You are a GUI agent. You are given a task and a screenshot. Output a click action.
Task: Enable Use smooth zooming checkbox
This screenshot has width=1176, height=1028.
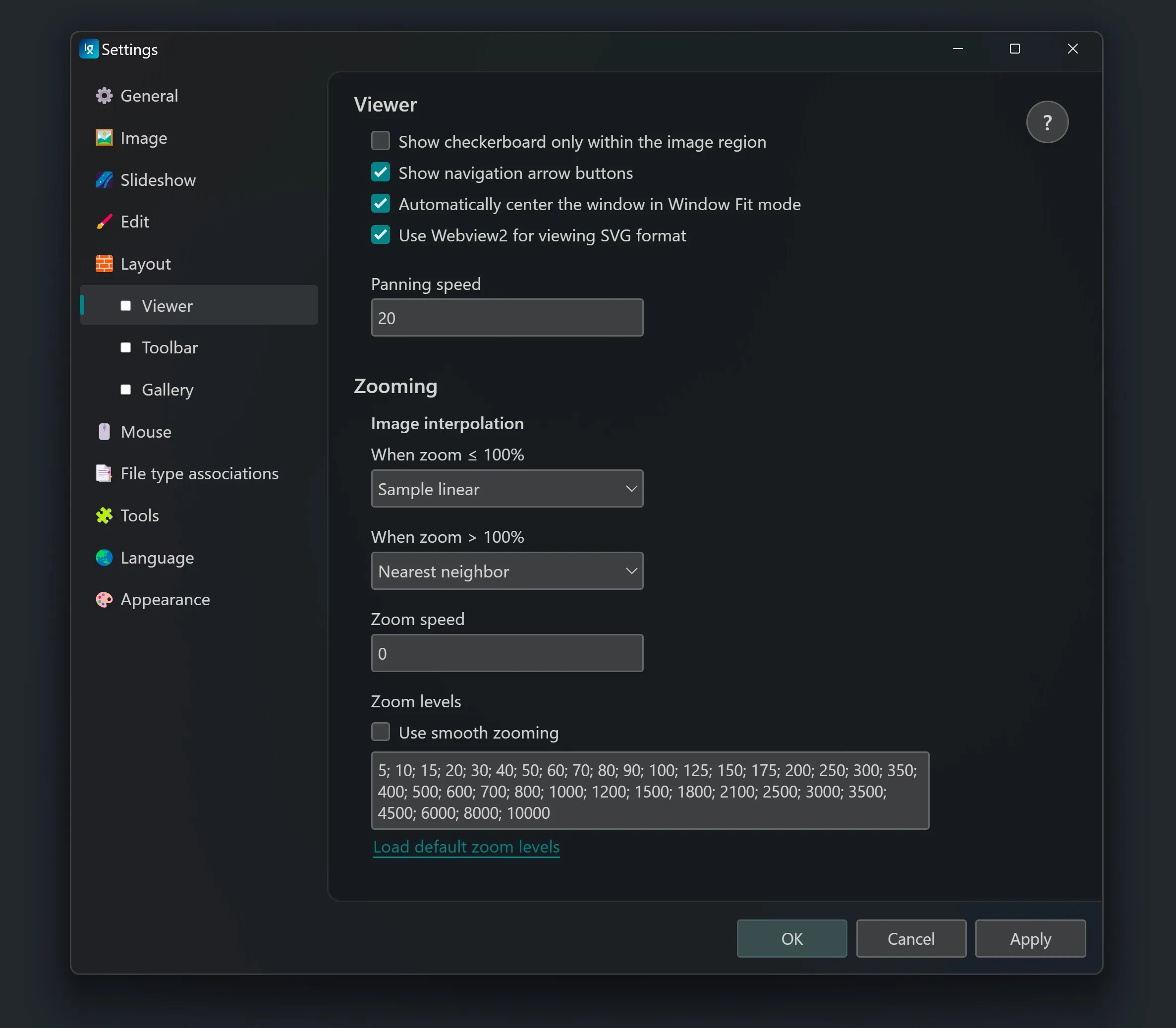[380, 732]
